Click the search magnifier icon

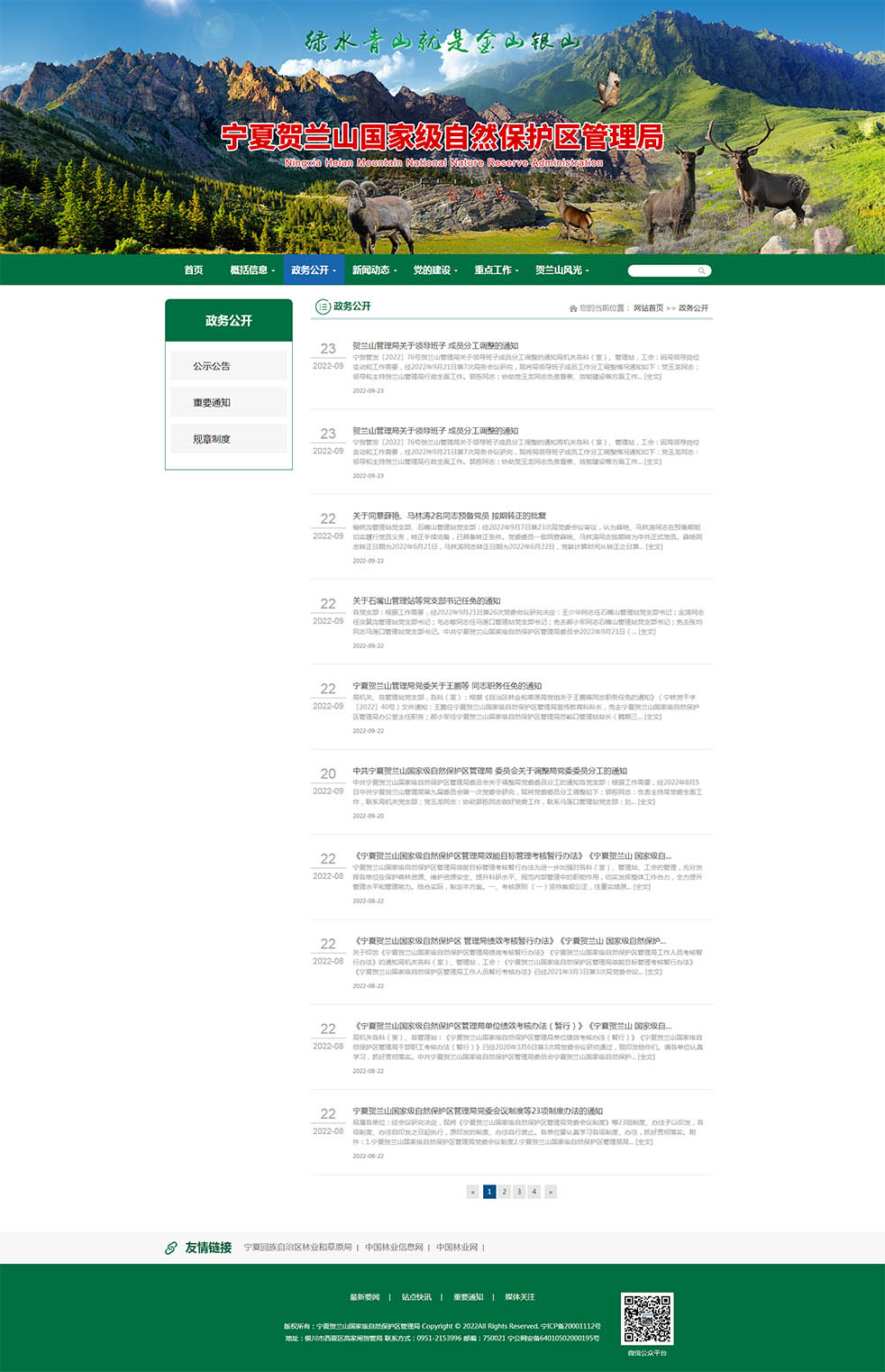click(701, 270)
